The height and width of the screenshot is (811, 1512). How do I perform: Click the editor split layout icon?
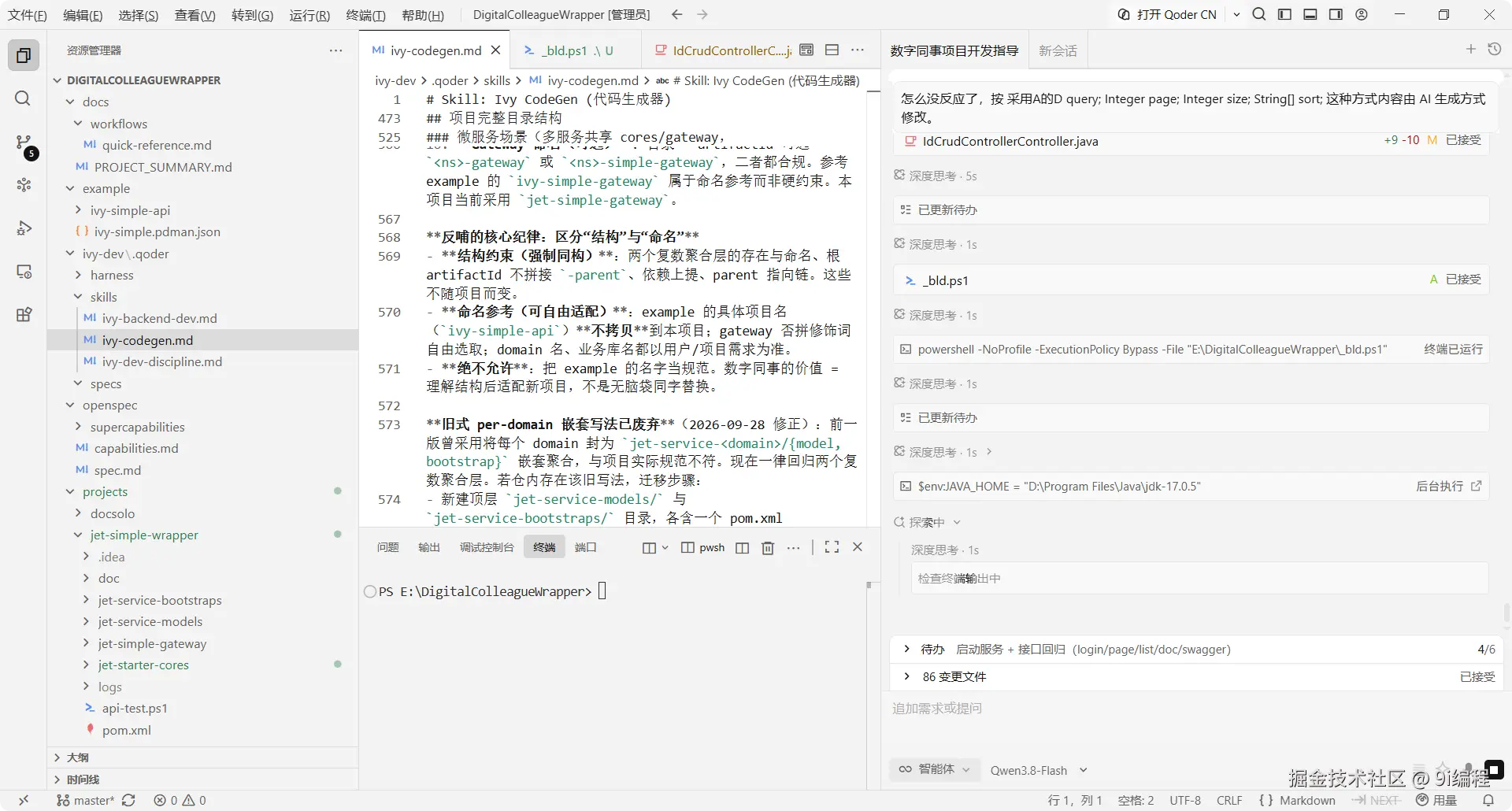(832, 50)
